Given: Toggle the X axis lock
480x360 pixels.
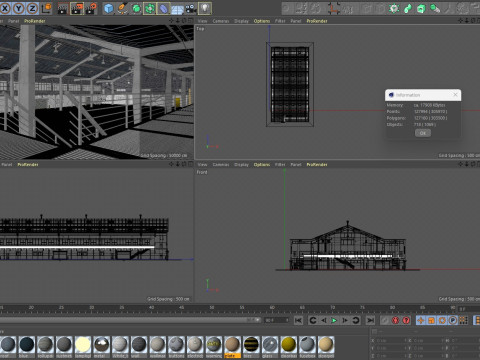Looking at the screenshot, I should pos(5,8).
